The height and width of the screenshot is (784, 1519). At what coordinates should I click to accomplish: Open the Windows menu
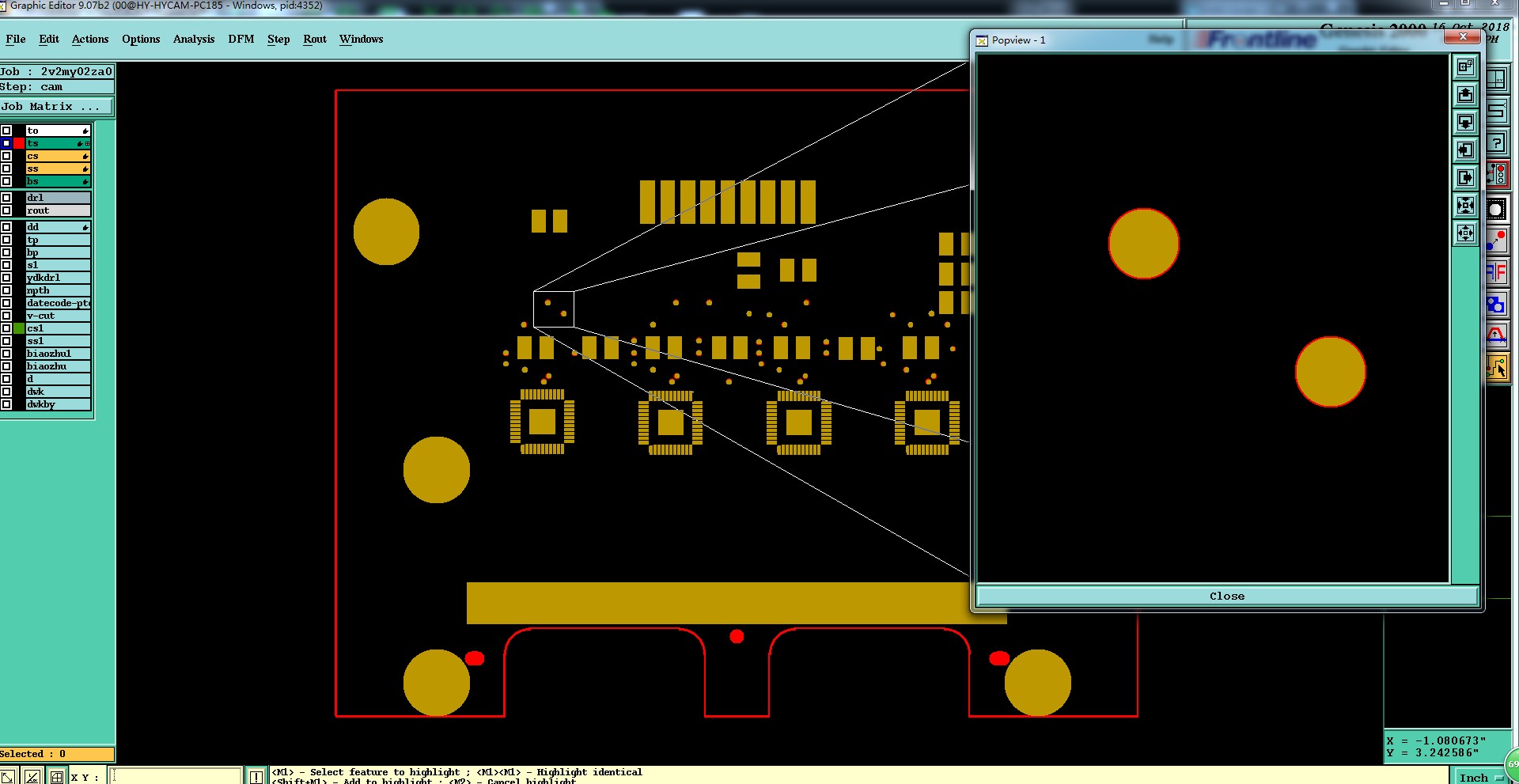tap(362, 39)
